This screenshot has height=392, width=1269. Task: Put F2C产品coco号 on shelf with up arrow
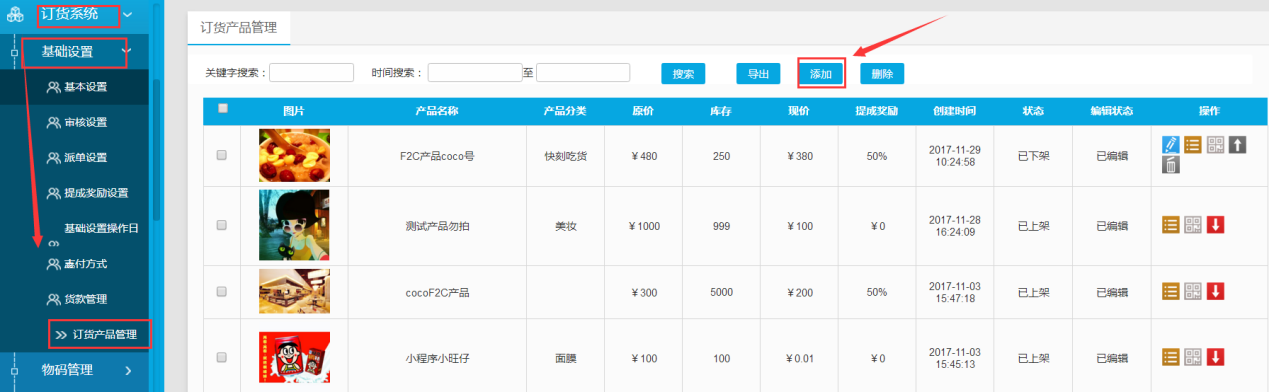[x=1237, y=144]
